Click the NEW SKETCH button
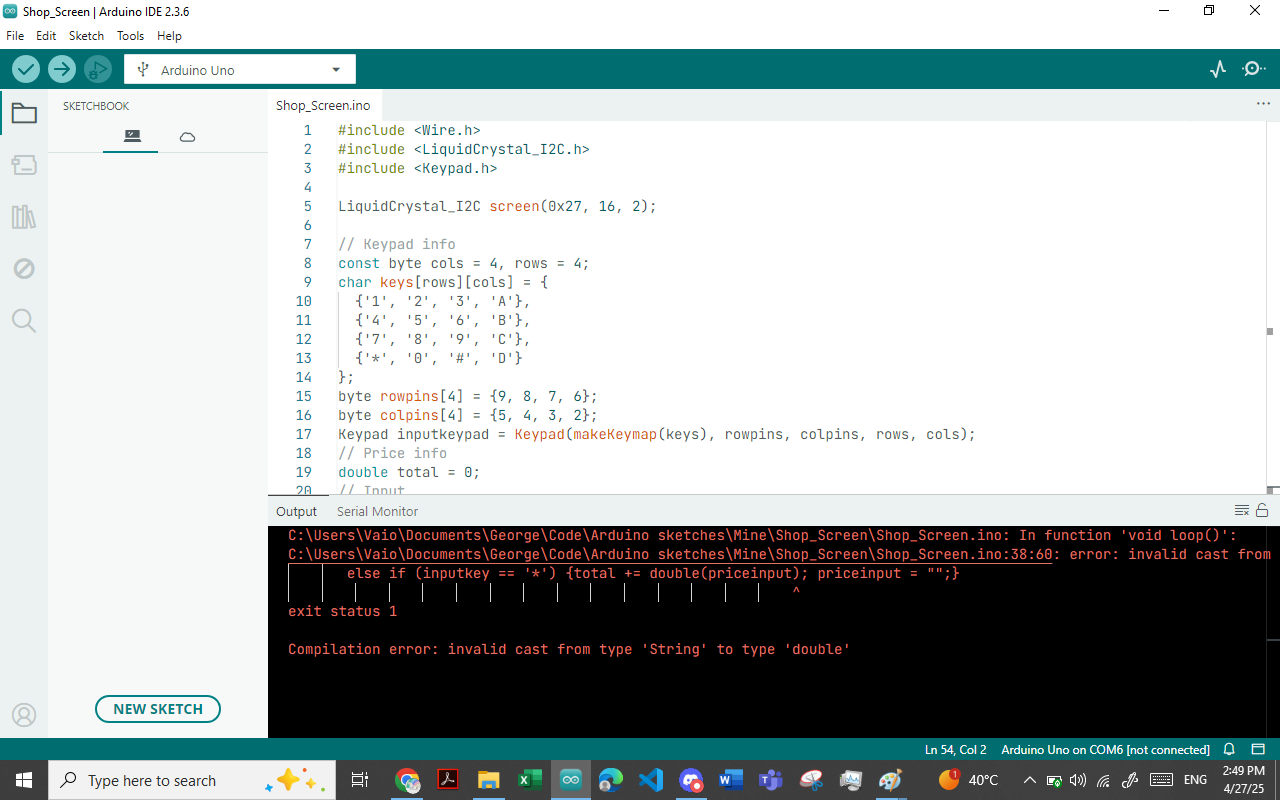1280x800 pixels. [x=158, y=709]
